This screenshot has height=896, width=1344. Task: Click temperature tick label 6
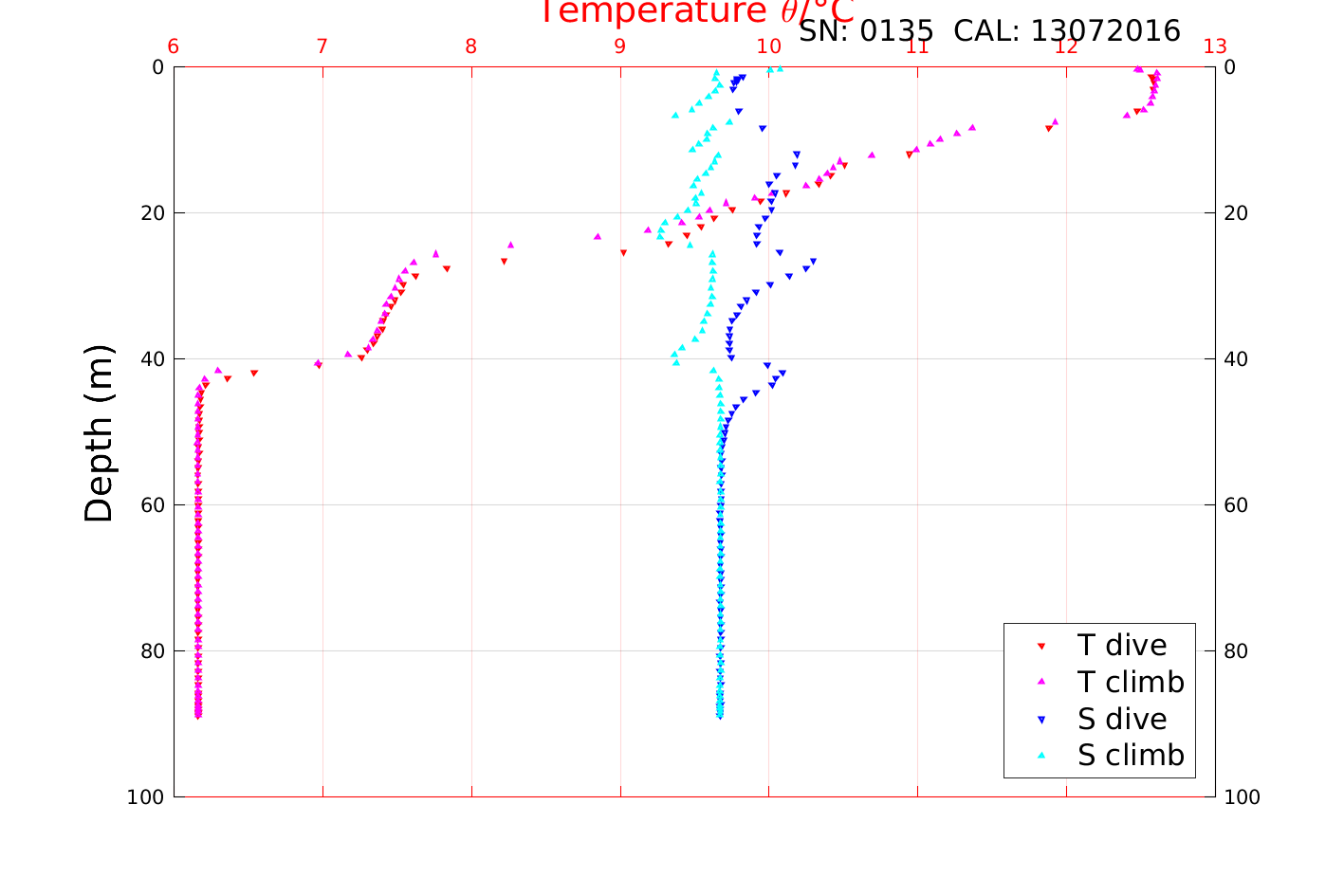[174, 46]
